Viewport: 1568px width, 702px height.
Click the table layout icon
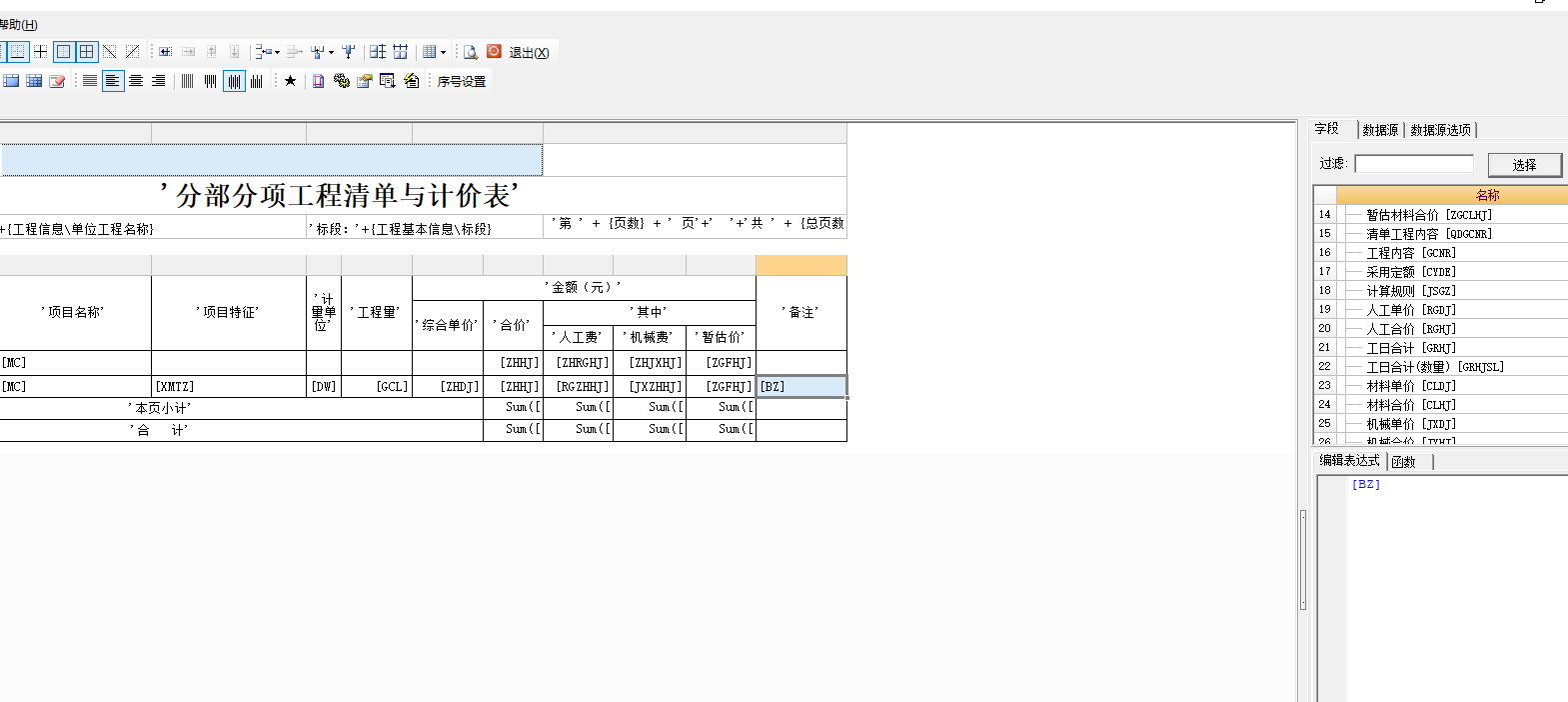[x=430, y=52]
